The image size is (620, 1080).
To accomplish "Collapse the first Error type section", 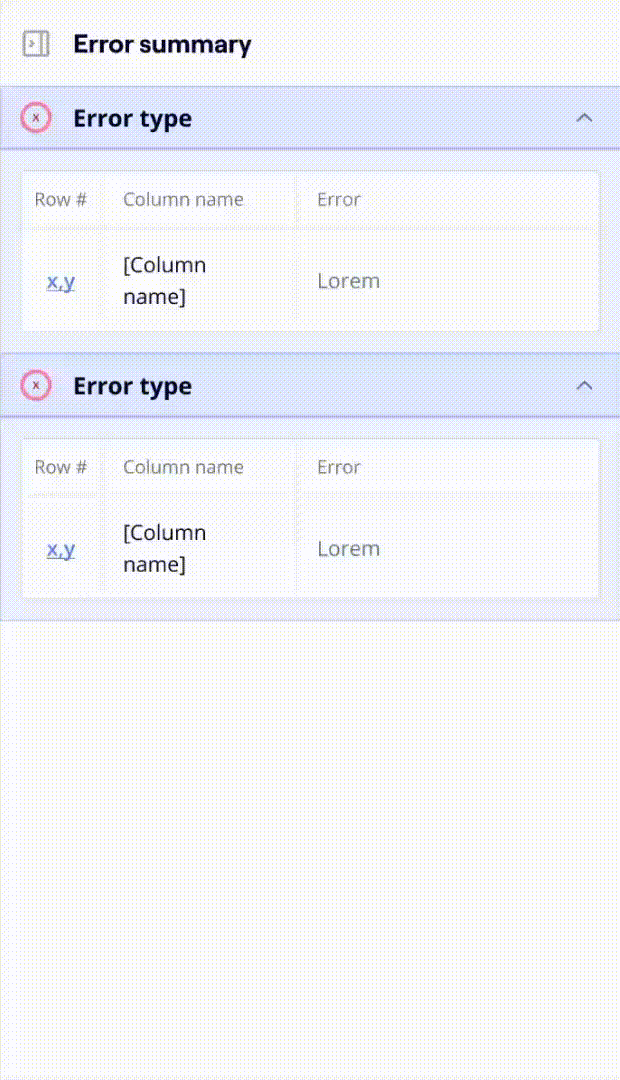I will [585, 117].
